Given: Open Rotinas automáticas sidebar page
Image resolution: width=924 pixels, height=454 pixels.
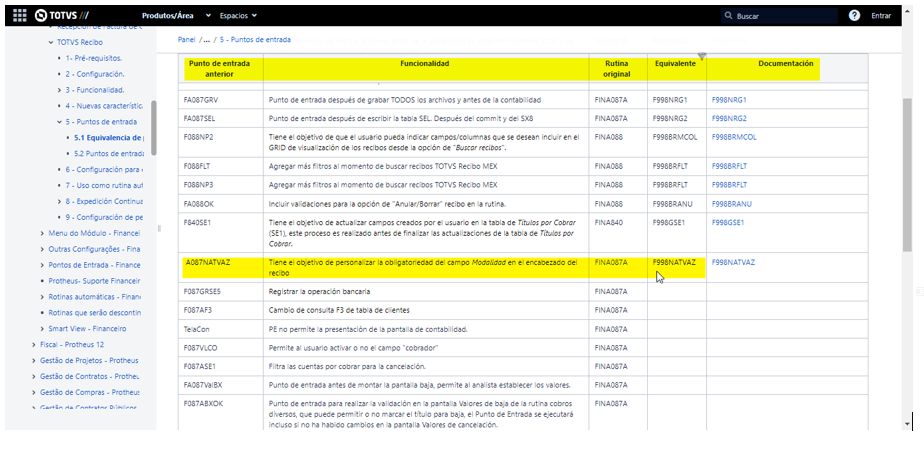Looking at the screenshot, I should tap(94, 297).
